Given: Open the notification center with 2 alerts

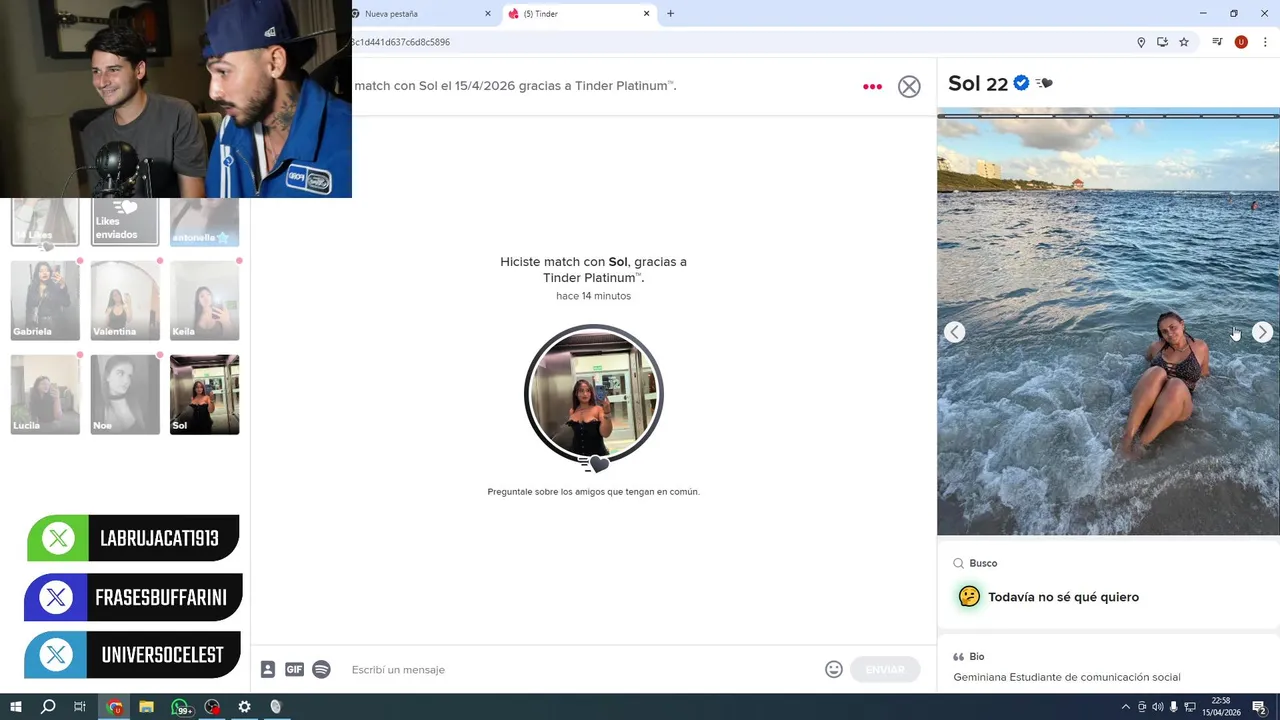Looking at the screenshot, I should click(x=1260, y=707).
